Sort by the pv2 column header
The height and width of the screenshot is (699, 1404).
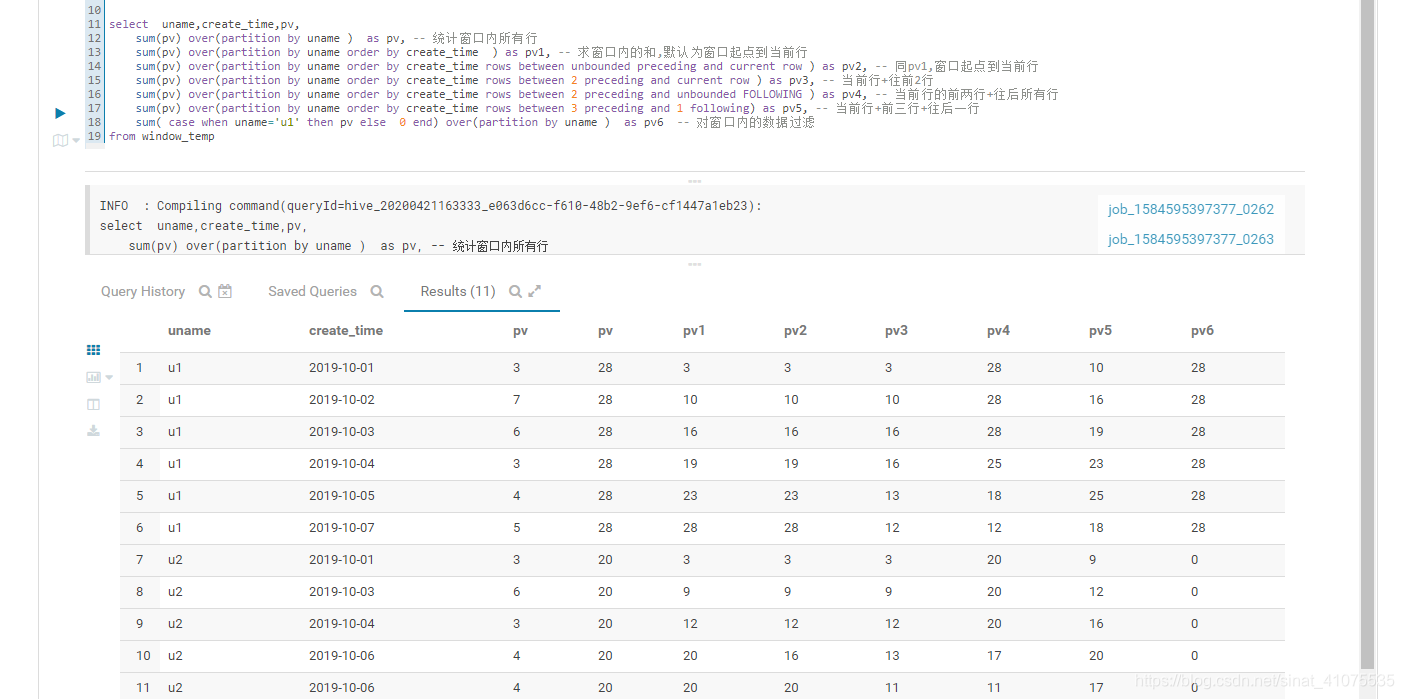point(795,330)
